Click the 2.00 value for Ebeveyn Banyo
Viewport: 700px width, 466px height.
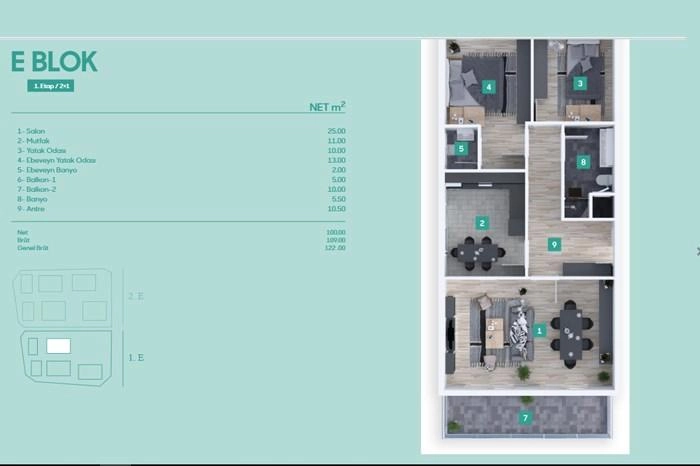(x=339, y=170)
